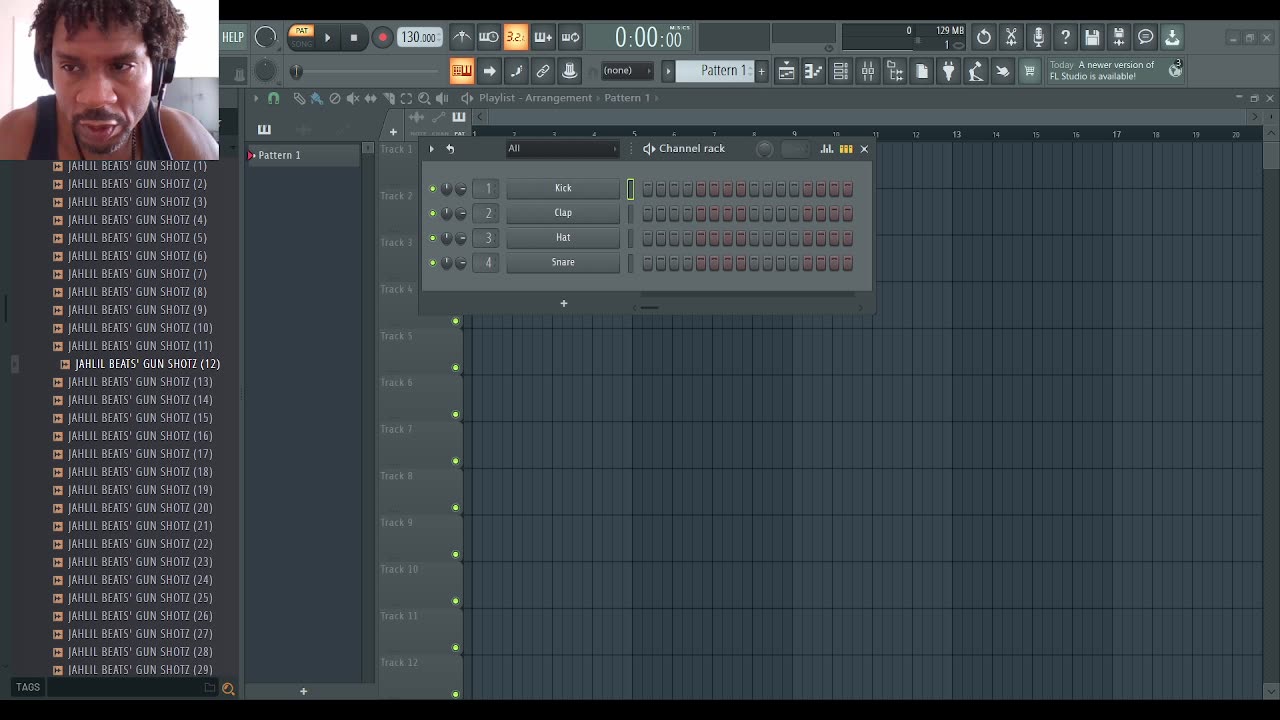Open the Channel rack options arrow menu
The width and height of the screenshot is (1280, 720).
click(x=431, y=149)
